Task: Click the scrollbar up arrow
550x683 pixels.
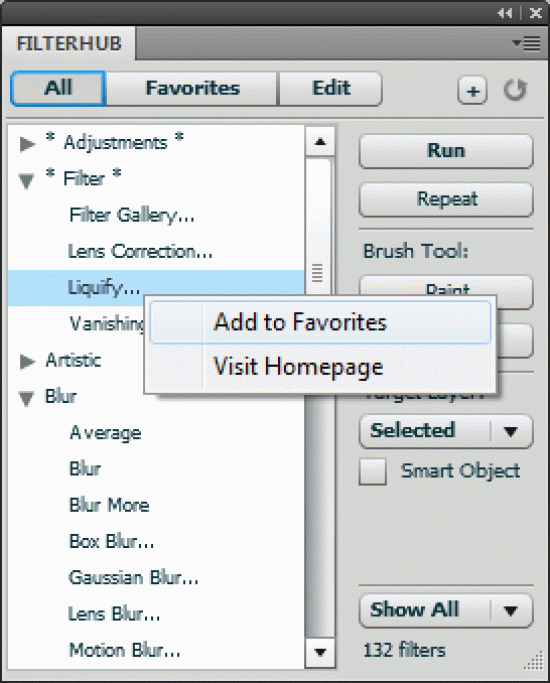Action: [x=320, y=141]
